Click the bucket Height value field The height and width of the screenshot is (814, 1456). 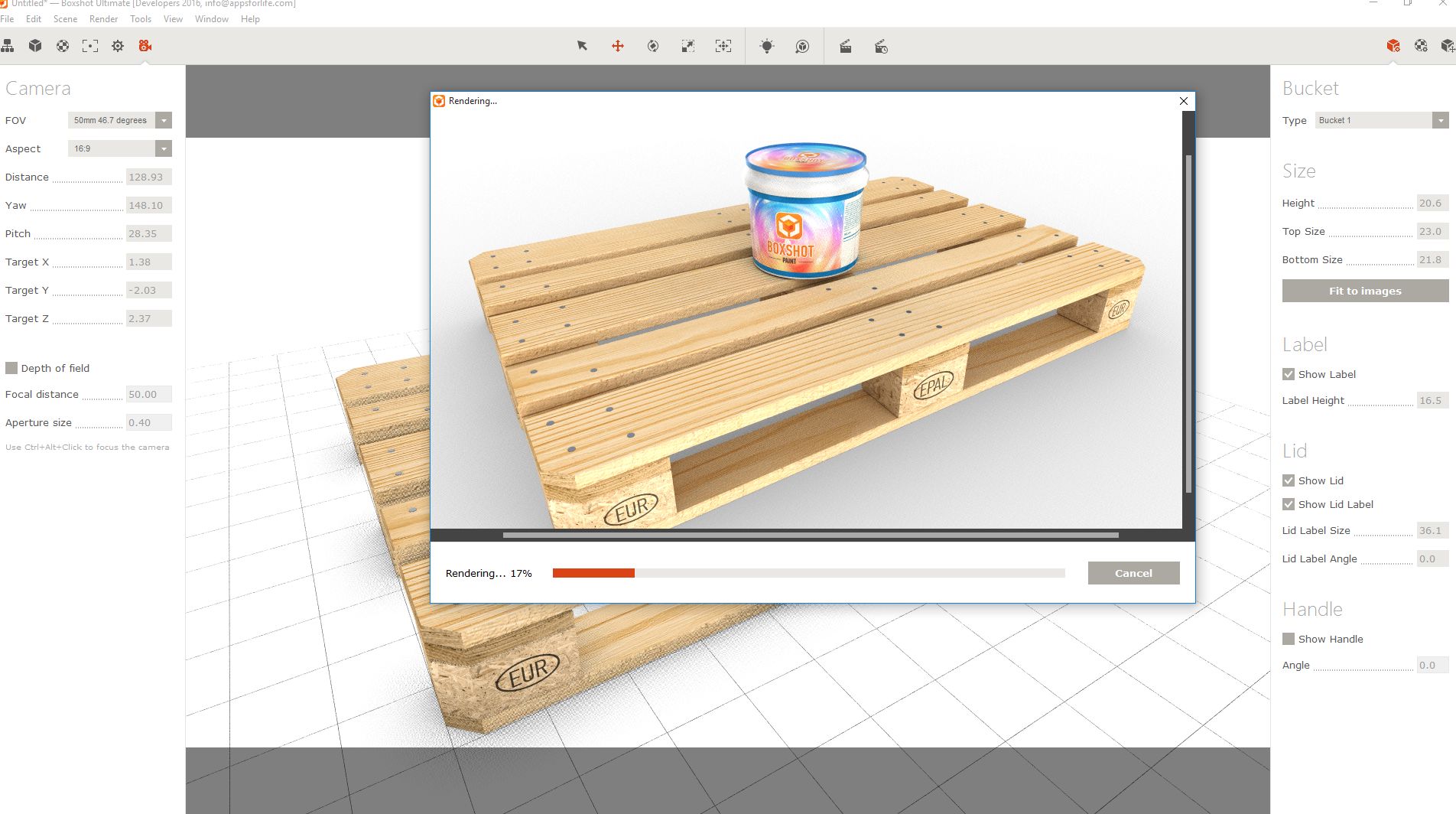click(x=1432, y=203)
